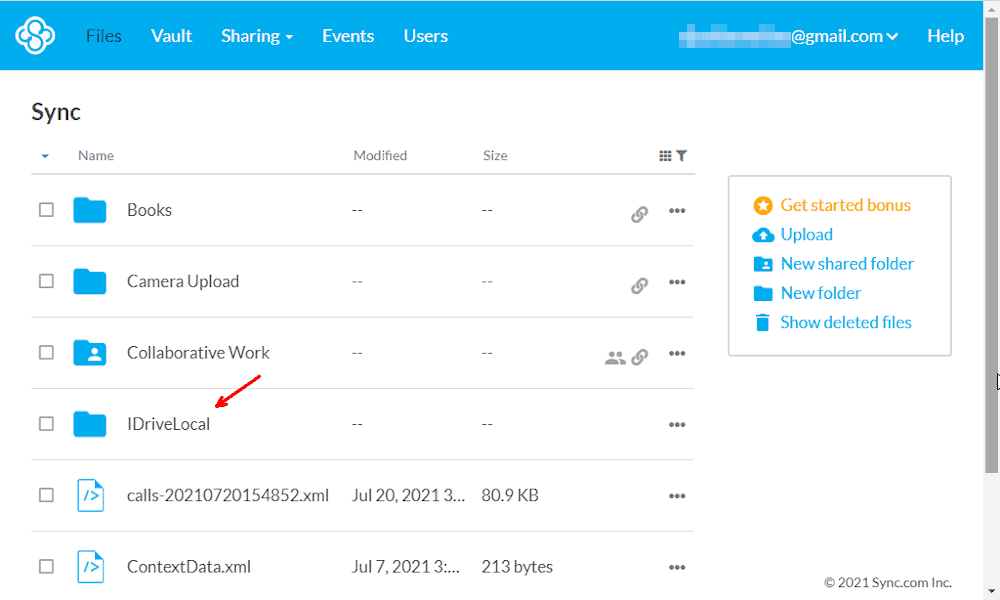Open the Help menu item

point(946,36)
